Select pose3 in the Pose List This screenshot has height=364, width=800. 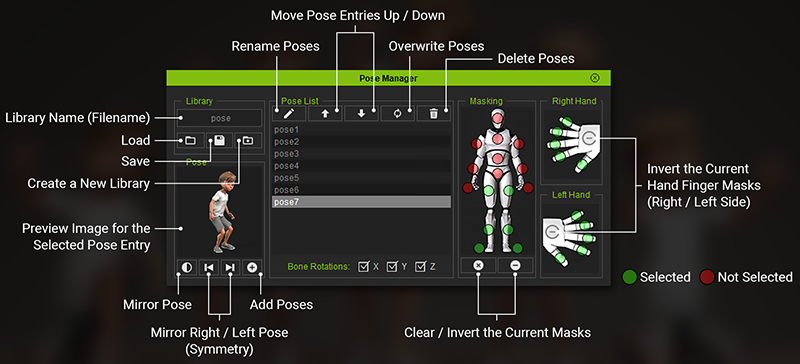[361, 154]
